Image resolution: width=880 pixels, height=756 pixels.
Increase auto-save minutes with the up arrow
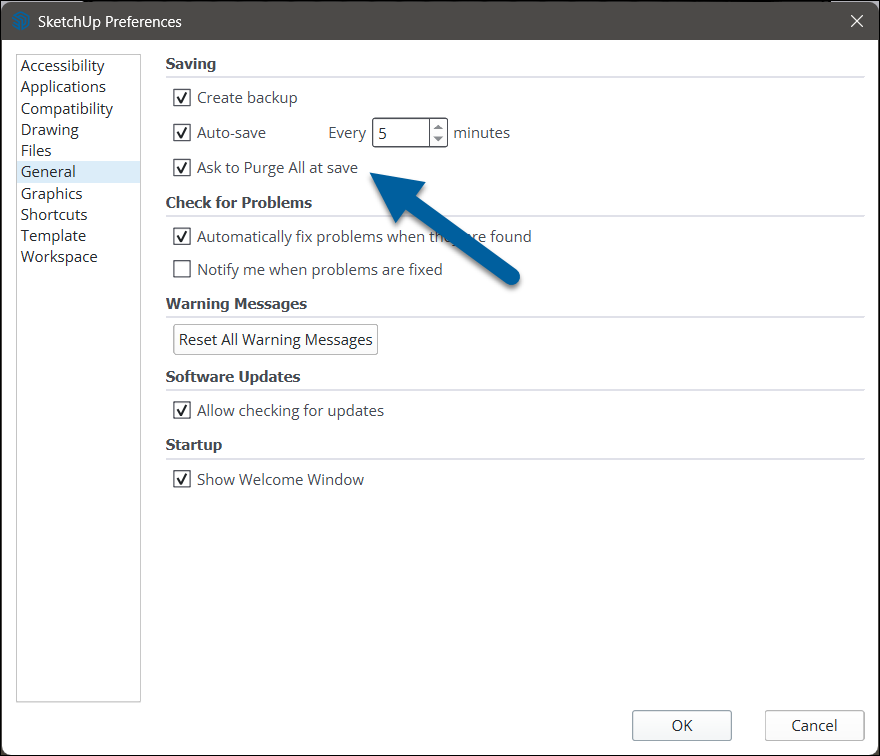click(438, 126)
